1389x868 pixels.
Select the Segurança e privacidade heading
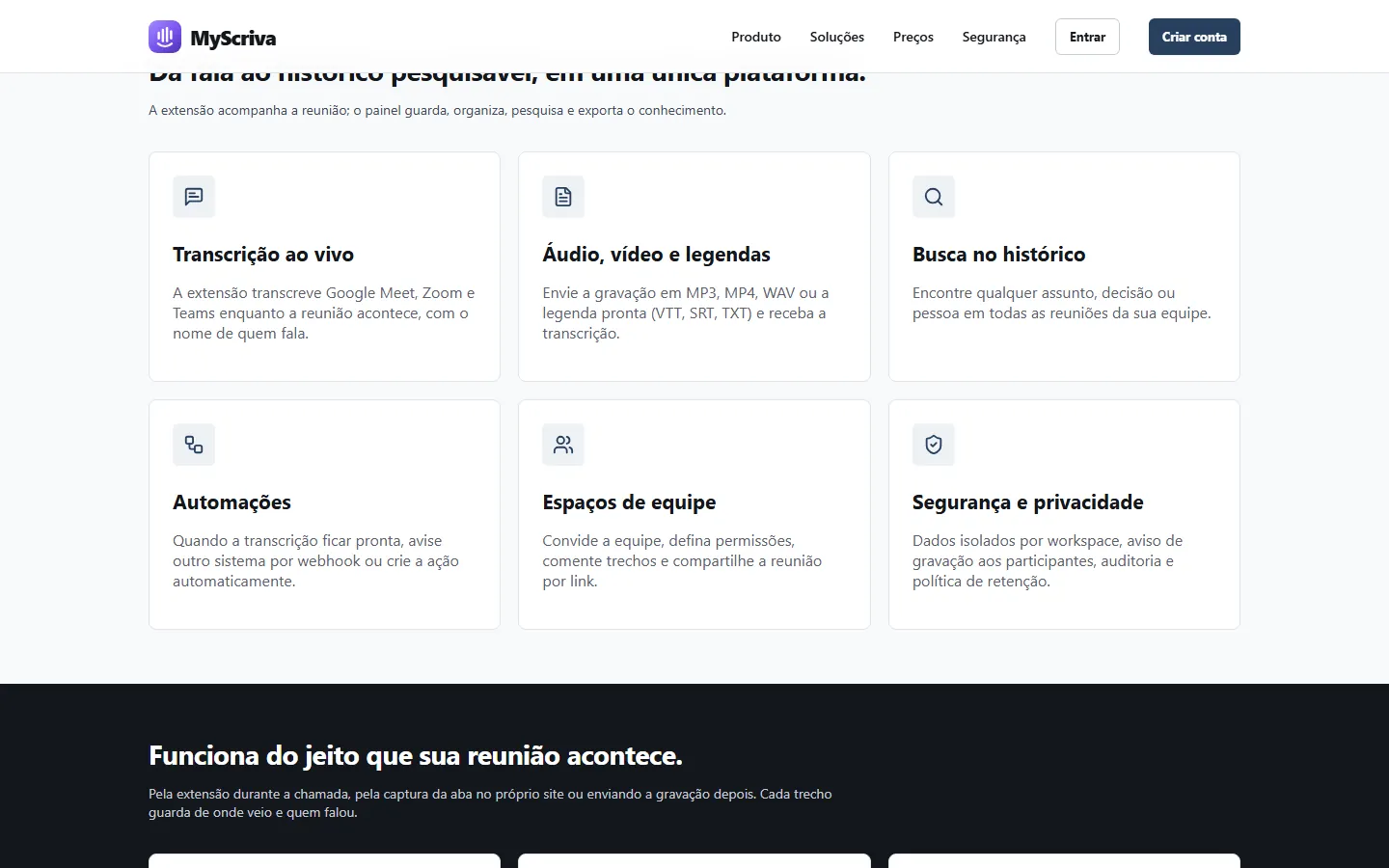pos(1027,502)
